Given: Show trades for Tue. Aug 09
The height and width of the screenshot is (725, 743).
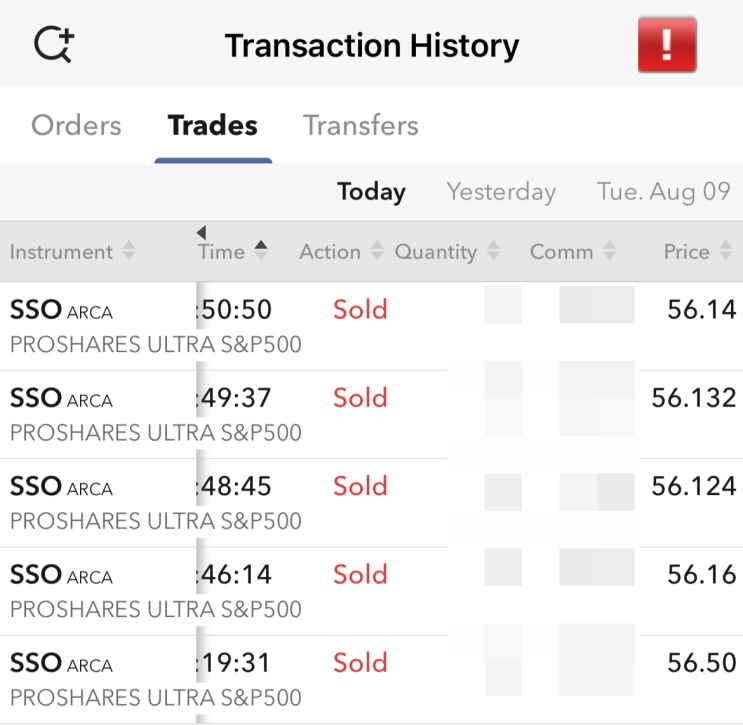Looking at the screenshot, I should (663, 191).
